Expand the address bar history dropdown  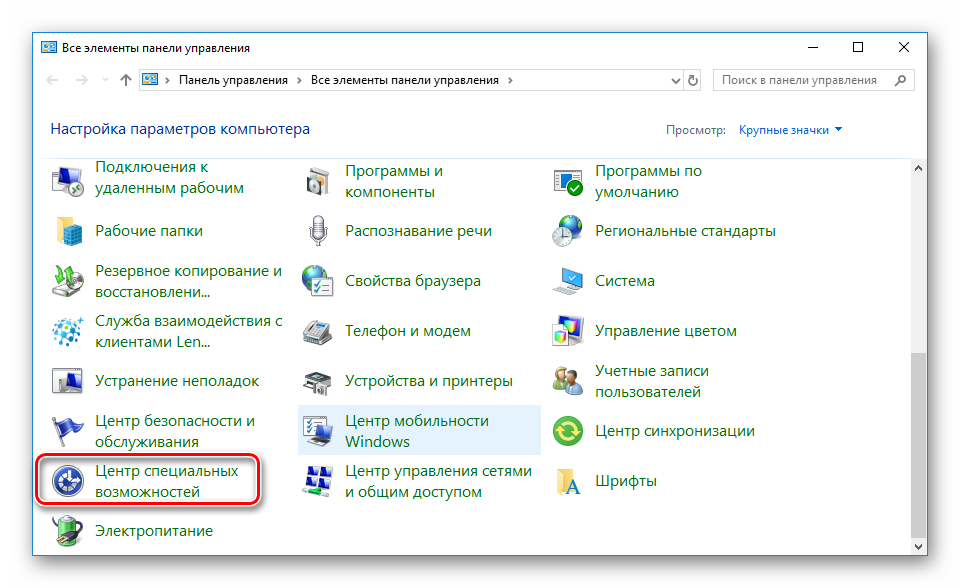pos(675,80)
